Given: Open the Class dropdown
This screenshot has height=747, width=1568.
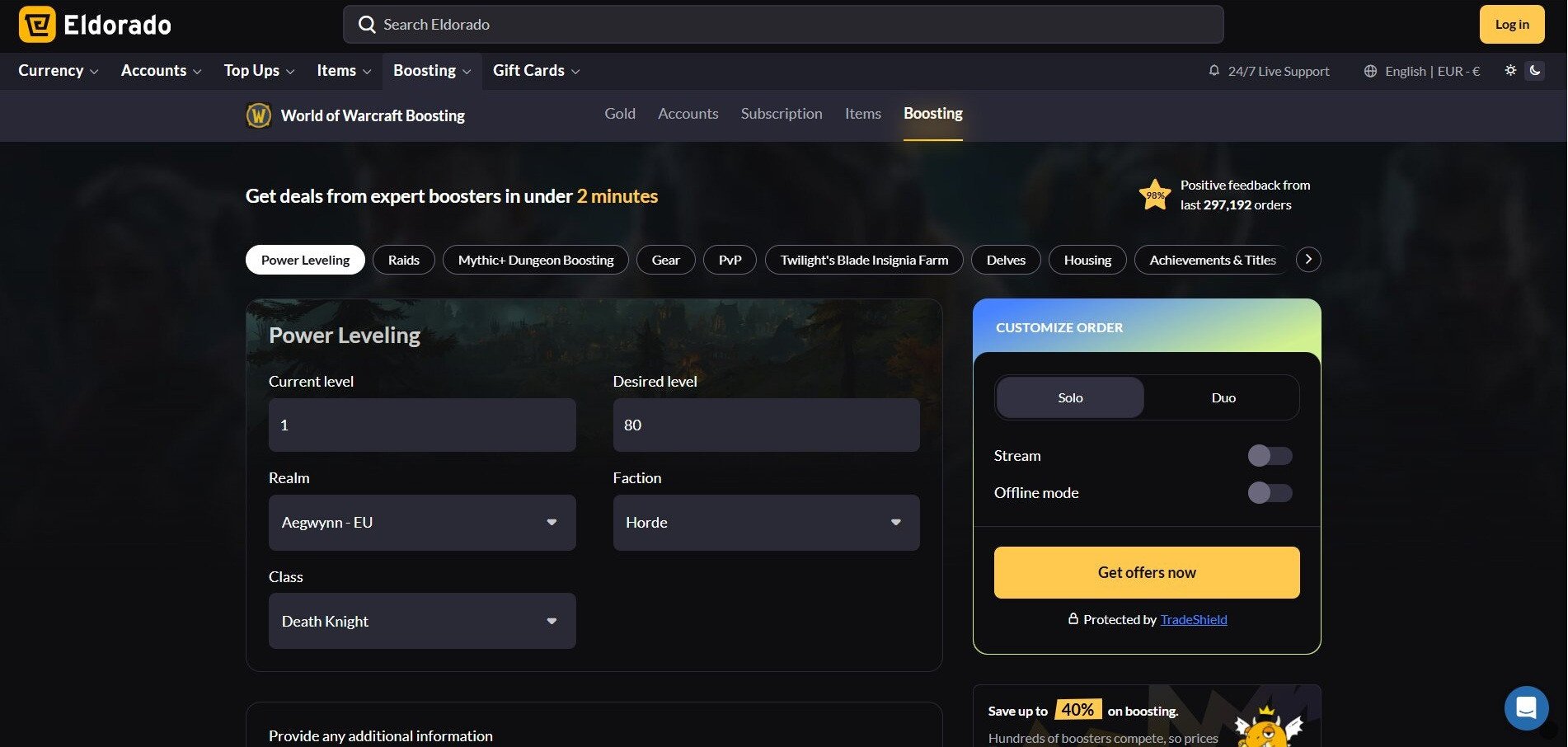Looking at the screenshot, I should [422, 621].
